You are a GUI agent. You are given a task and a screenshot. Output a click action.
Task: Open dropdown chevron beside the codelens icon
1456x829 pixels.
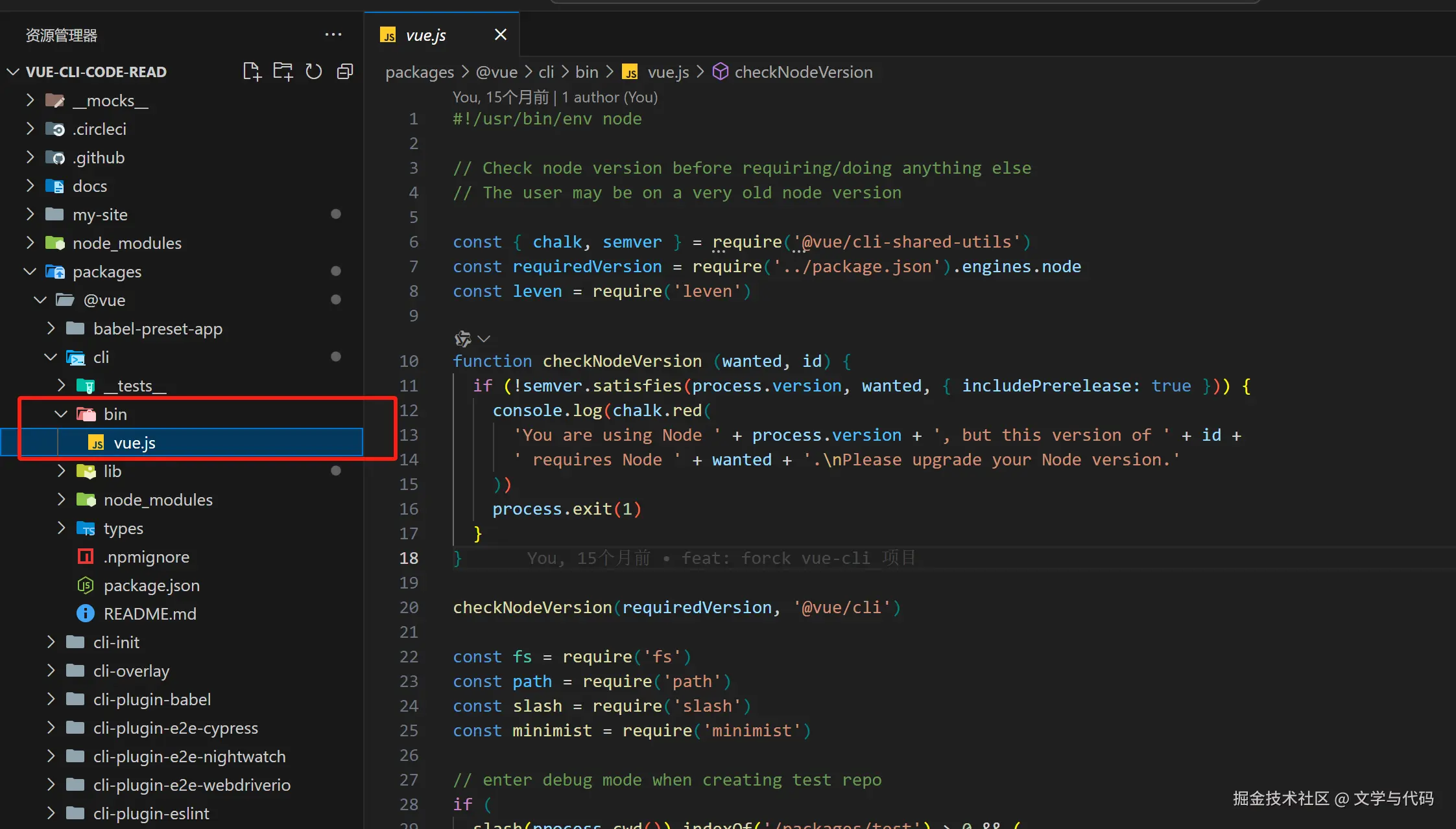click(484, 338)
